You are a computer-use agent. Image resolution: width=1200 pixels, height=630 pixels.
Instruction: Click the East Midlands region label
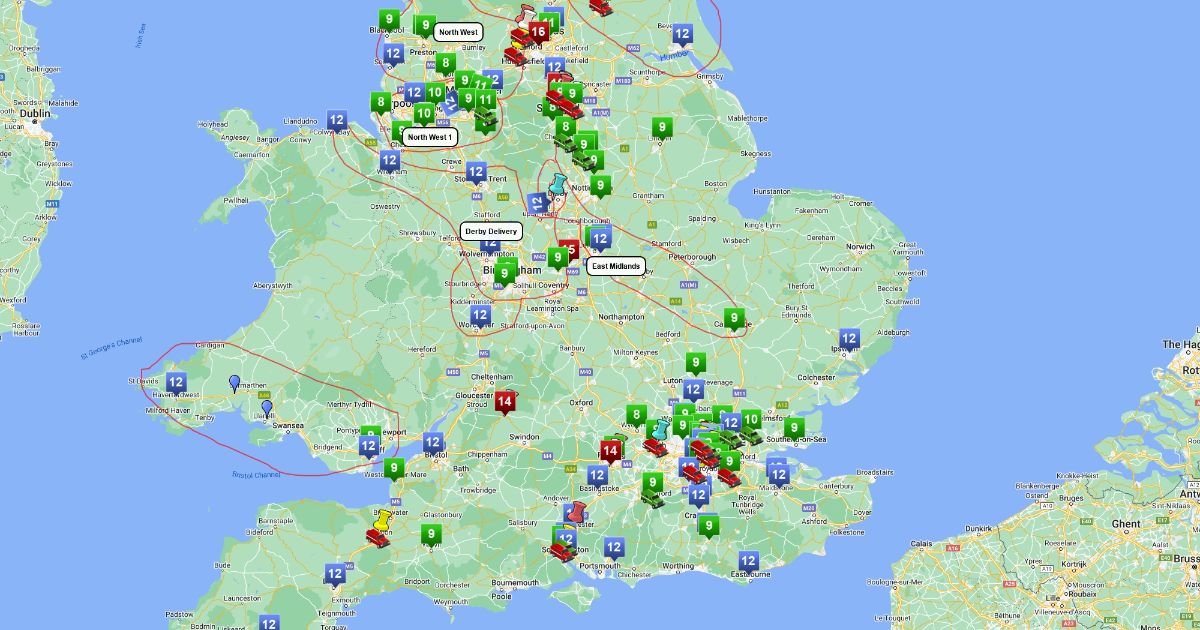tap(616, 266)
